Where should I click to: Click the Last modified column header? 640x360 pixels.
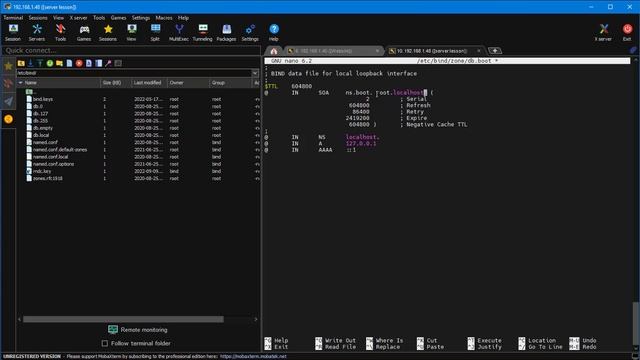149,83
